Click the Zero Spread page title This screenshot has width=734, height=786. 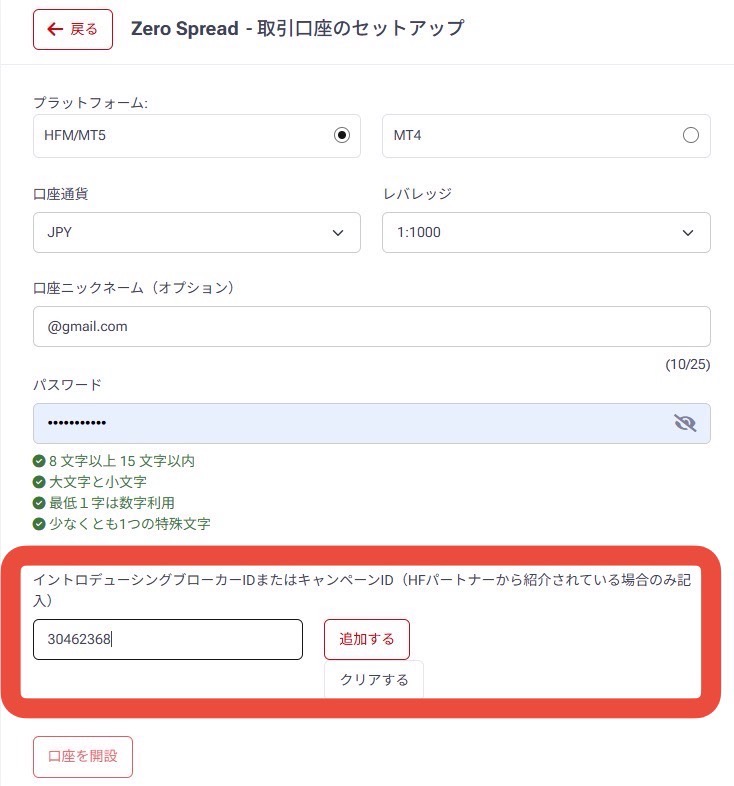point(297,28)
